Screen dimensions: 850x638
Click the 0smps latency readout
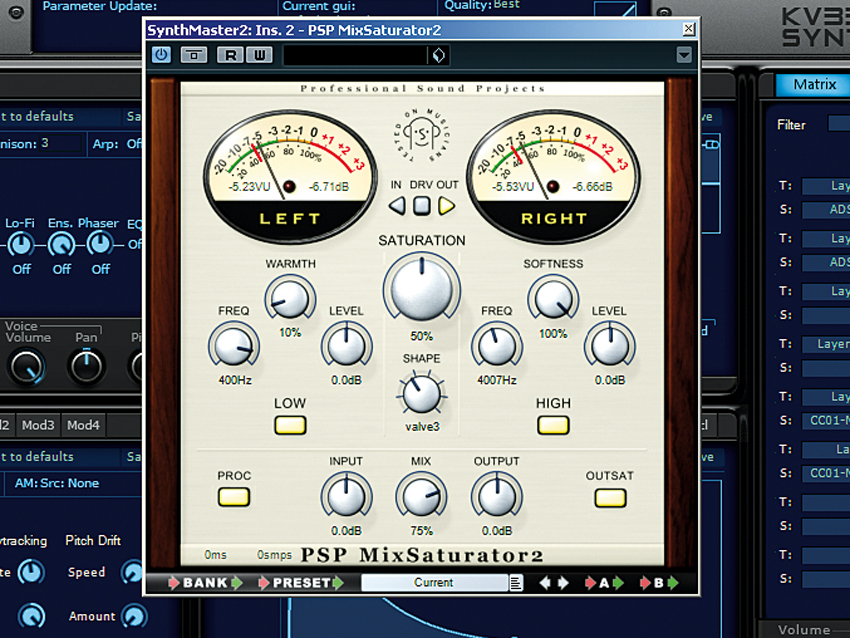(274, 555)
